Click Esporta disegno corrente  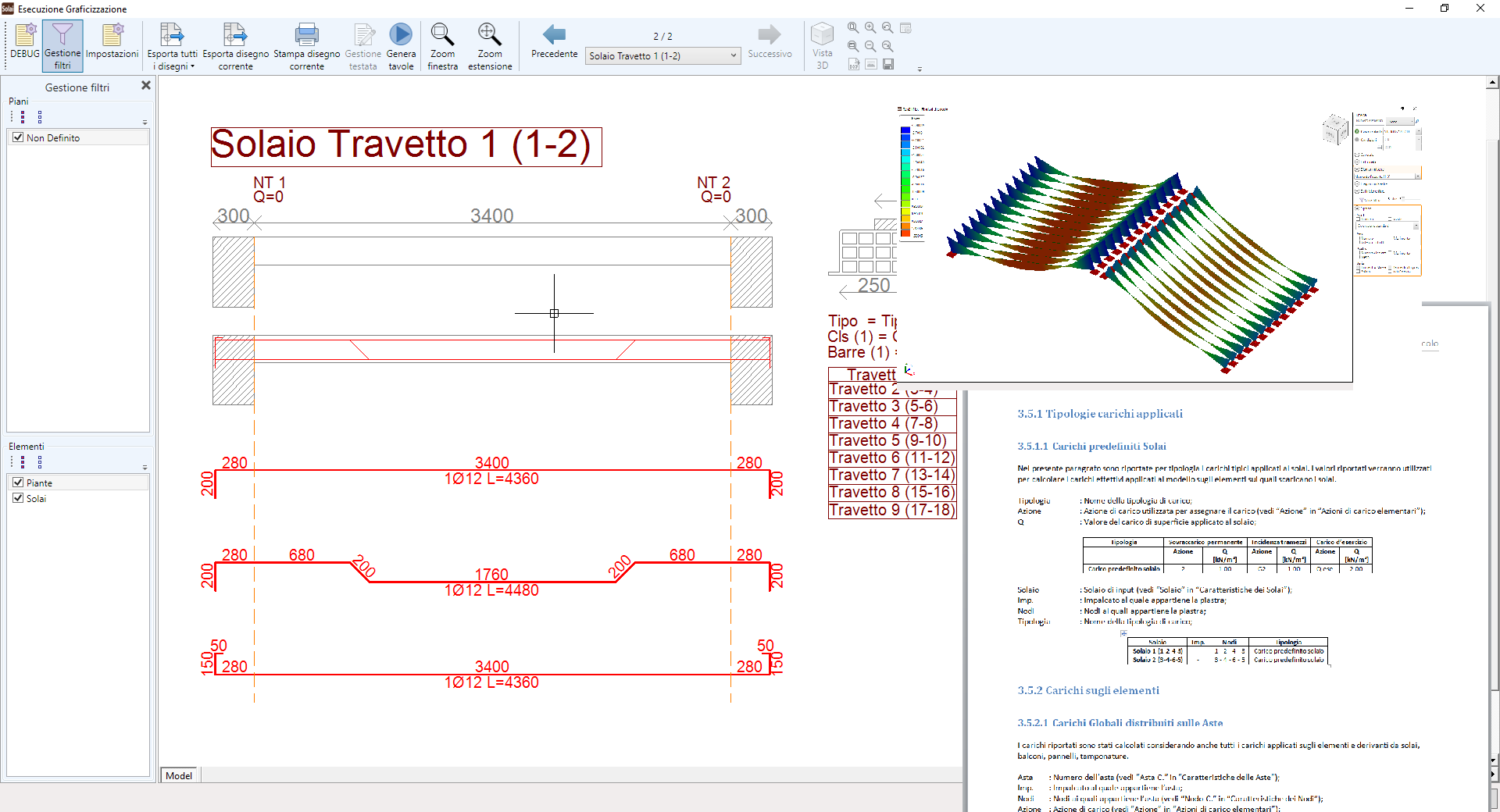235,45
